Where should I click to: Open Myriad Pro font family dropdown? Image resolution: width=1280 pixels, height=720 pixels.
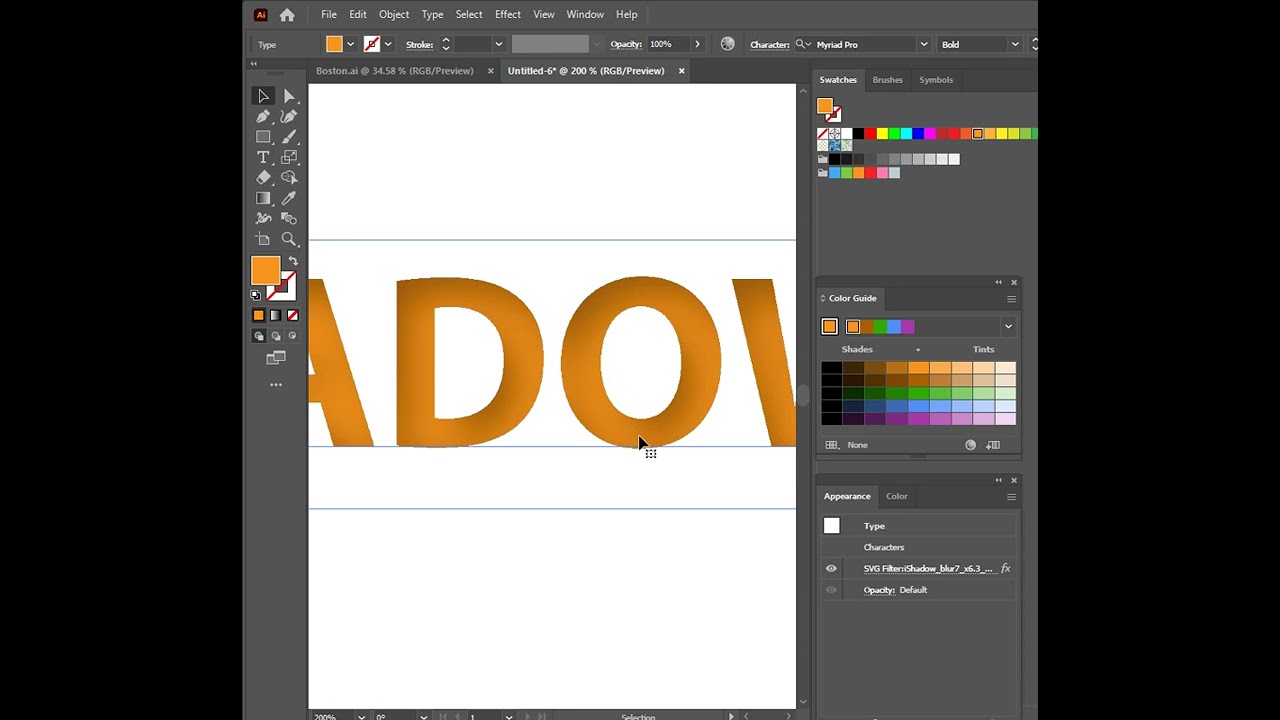tap(923, 44)
